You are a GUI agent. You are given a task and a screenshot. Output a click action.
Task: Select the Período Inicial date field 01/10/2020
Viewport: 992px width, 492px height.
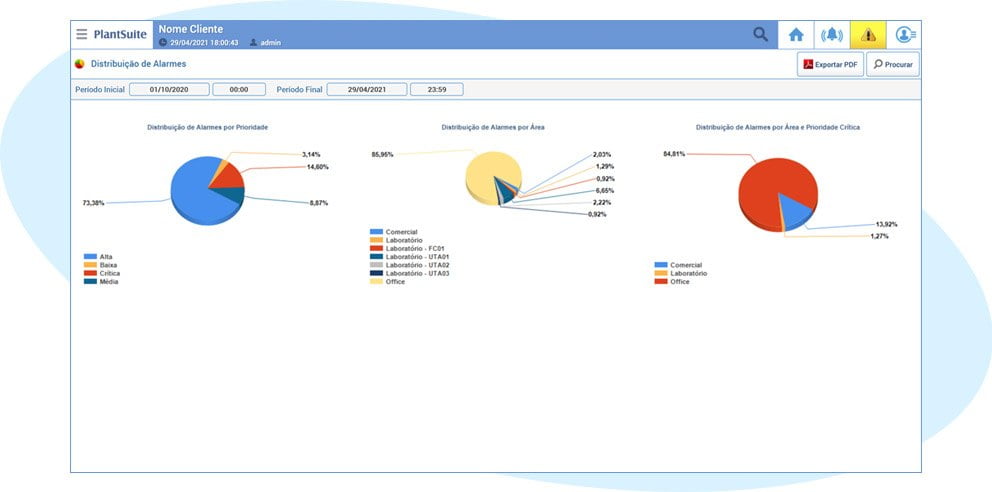170,90
